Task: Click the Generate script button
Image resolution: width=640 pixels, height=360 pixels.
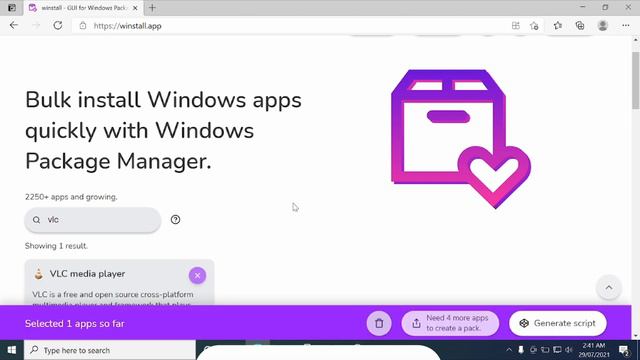Action: [x=558, y=323]
